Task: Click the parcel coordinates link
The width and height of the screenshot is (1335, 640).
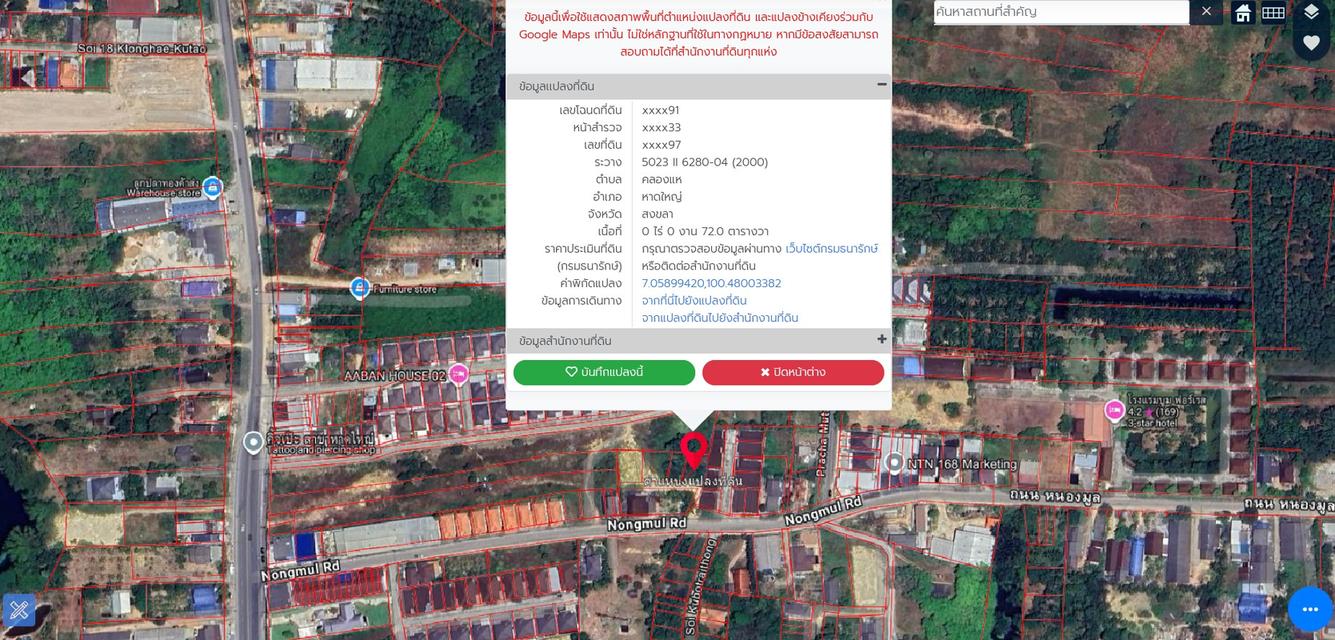Action: click(711, 283)
